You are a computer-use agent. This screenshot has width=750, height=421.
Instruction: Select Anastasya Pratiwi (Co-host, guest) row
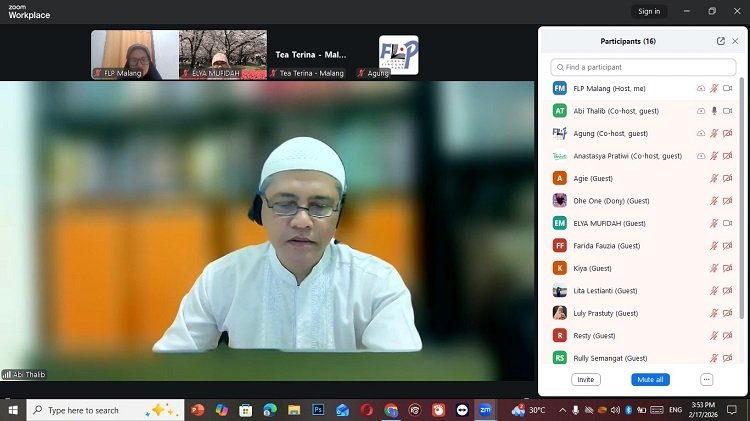(642, 155)
